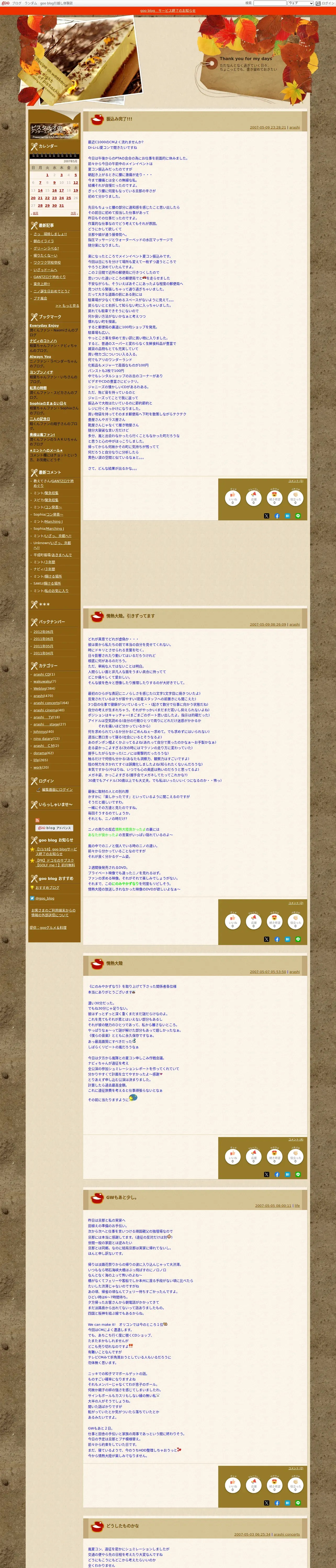336x1568 pixels.
Task: Open the @goo_blog Twitter link
Action: click(44, 898)
